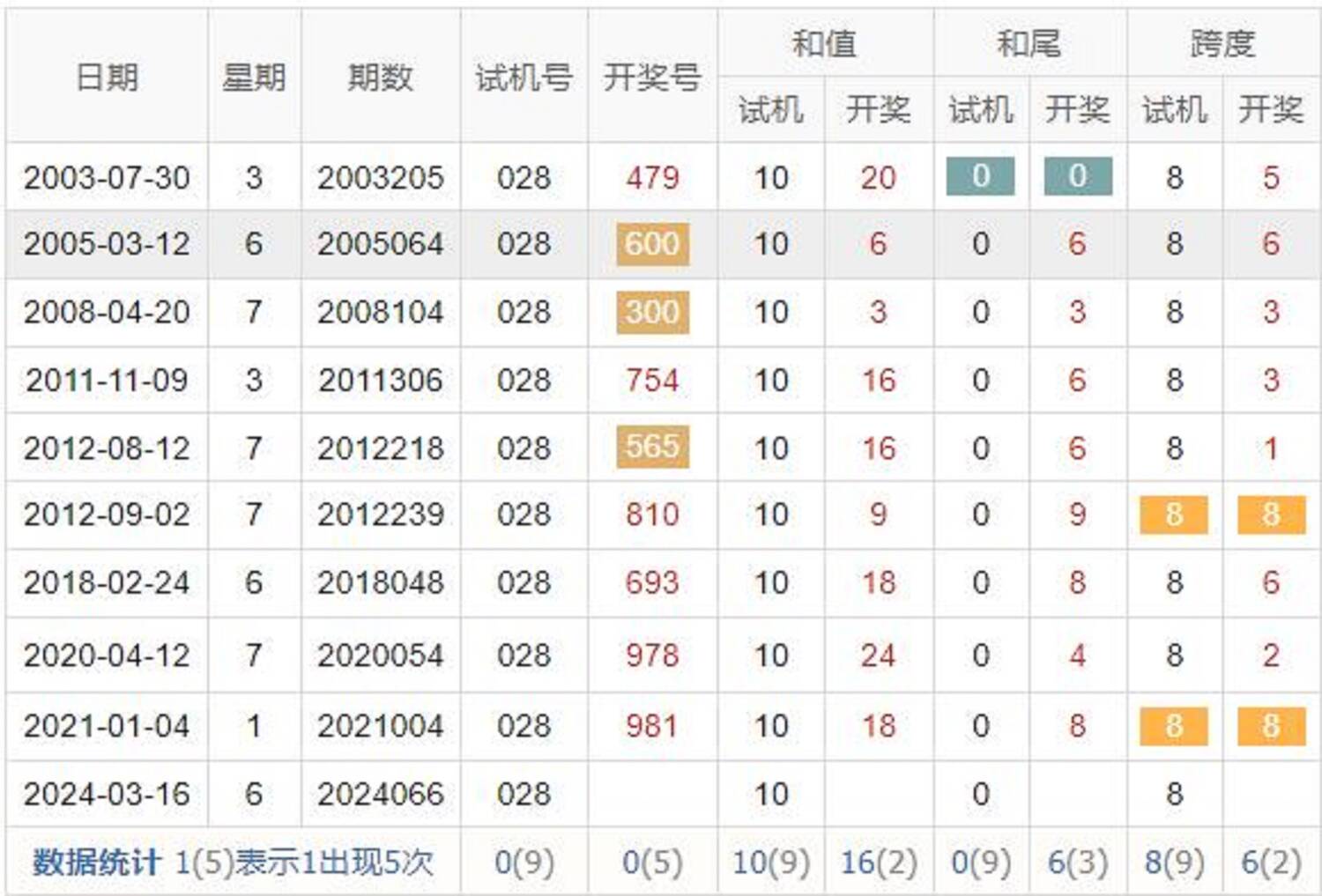Viewport: 1322px width, 896px height.
Task: Click the highlighted 600 winning number
Action: pos(652,244)
